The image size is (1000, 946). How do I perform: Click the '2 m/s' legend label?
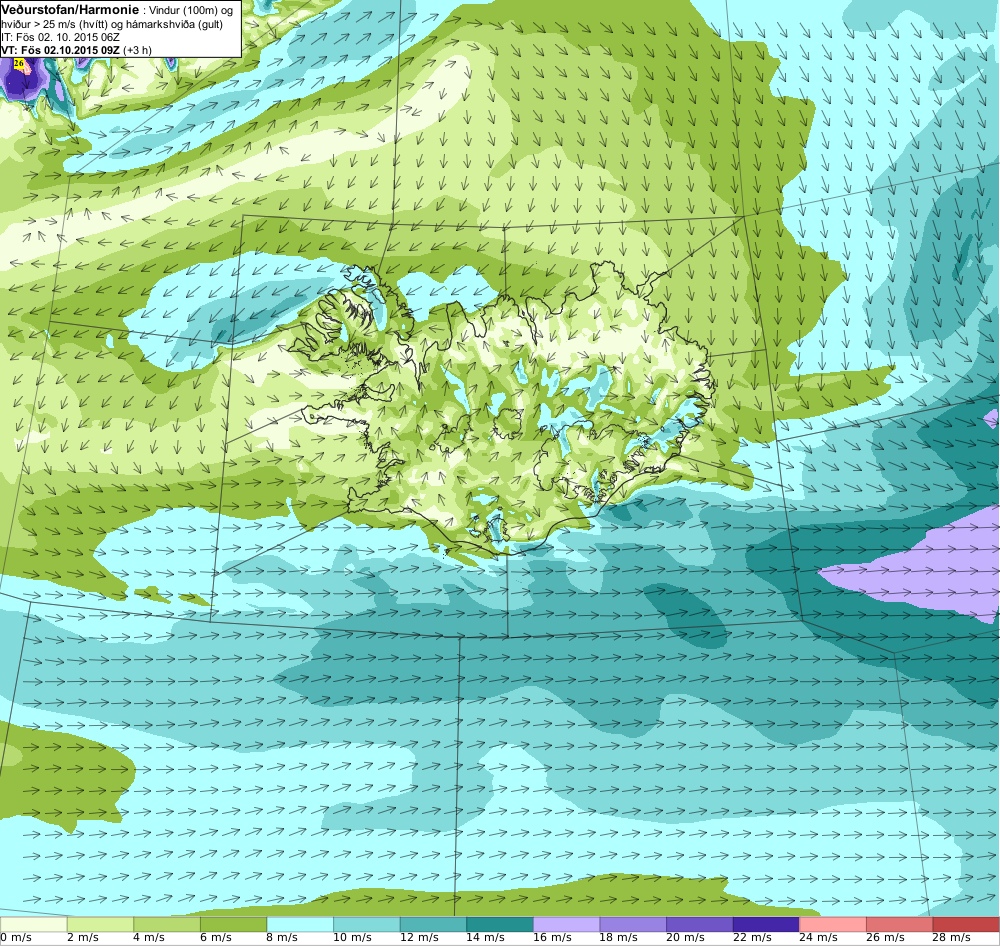pos(83,938)
